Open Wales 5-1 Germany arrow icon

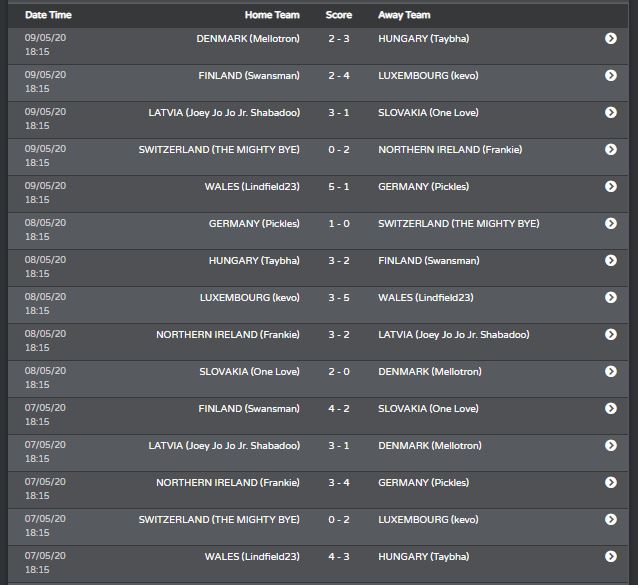610,186
